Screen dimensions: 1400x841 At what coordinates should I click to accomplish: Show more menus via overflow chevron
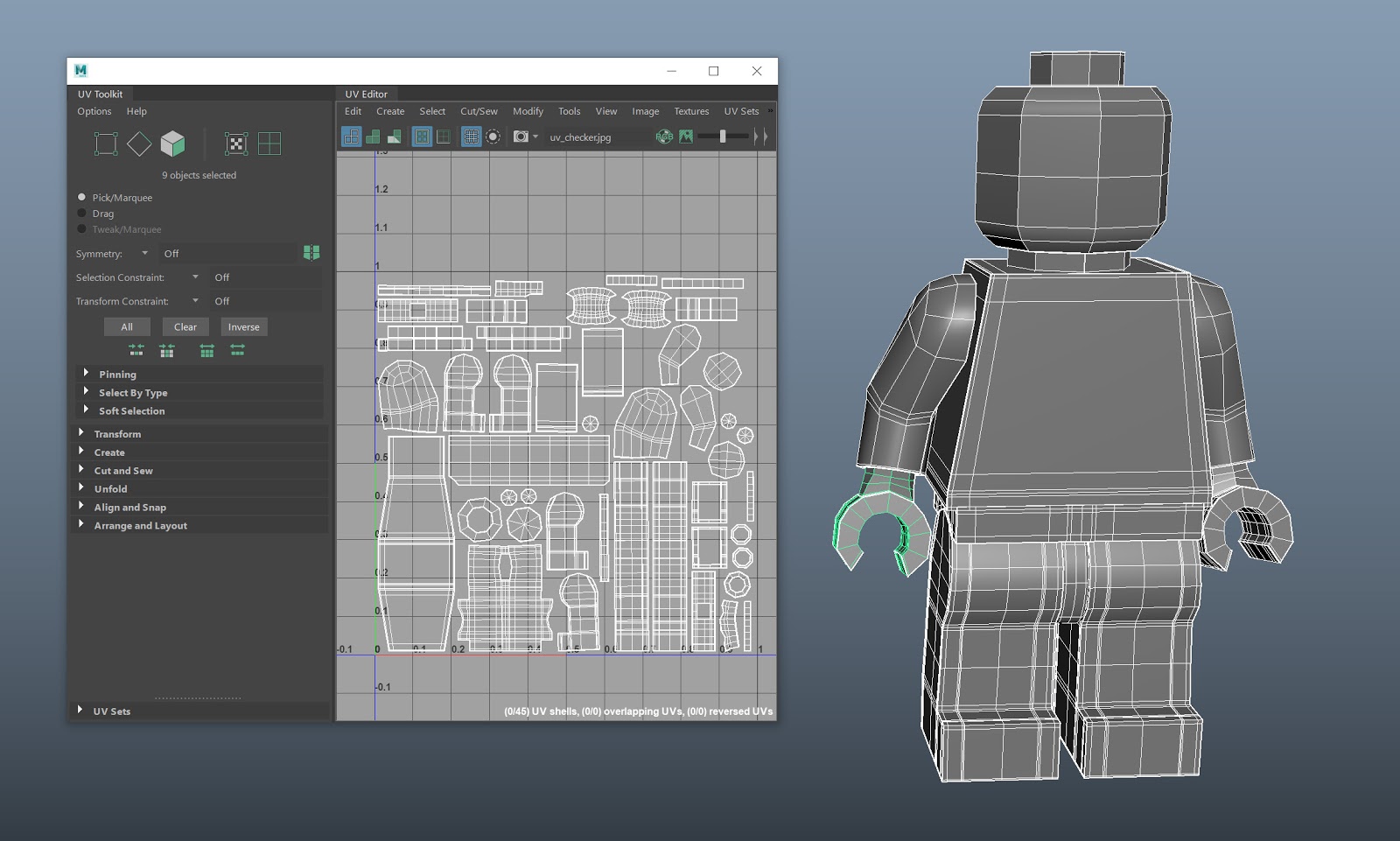770,111
